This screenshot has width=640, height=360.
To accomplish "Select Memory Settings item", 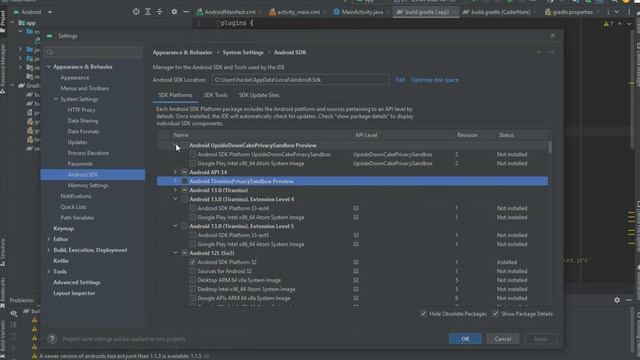I will pos(88,185).
